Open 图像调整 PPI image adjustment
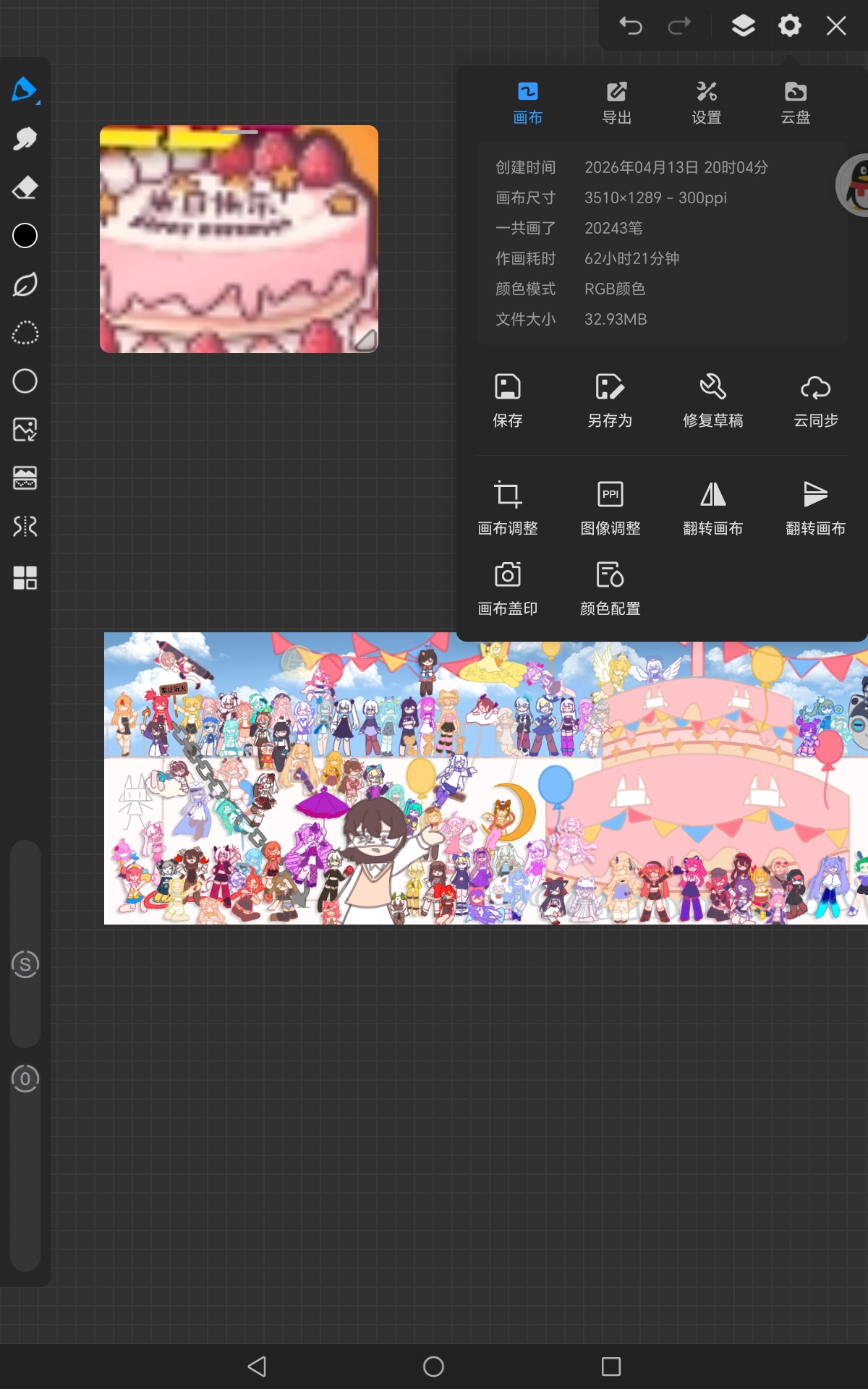 pyautogui.click(x=610, y=509)
